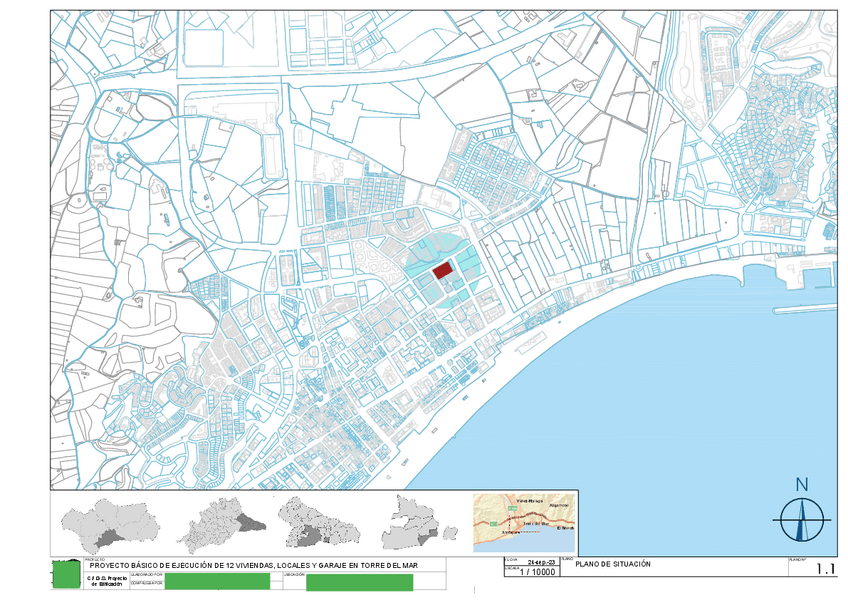848x600 pixels.
Task: Click the 1 / 10000 scale value
Action: point(539,572)
